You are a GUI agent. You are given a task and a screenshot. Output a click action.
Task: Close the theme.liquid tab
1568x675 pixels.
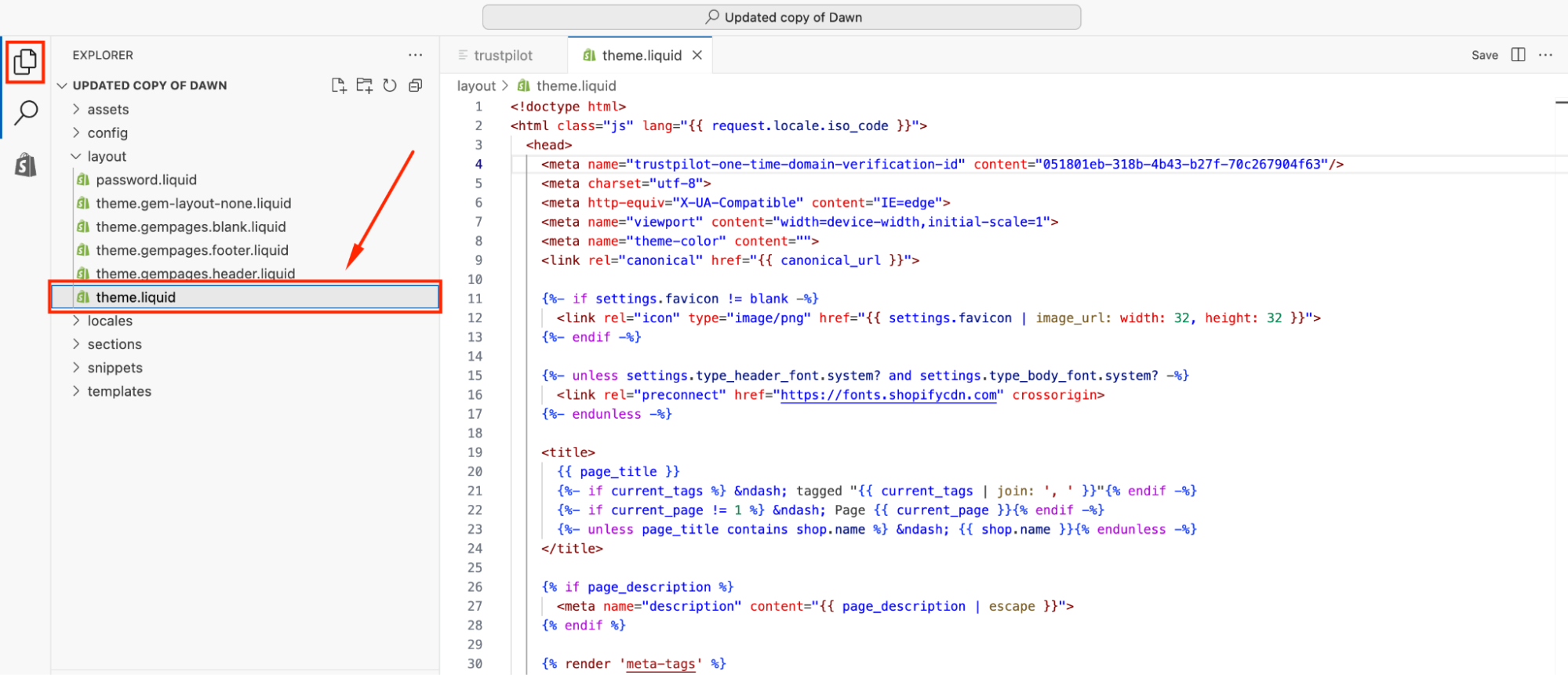click(x=697, y=56)
